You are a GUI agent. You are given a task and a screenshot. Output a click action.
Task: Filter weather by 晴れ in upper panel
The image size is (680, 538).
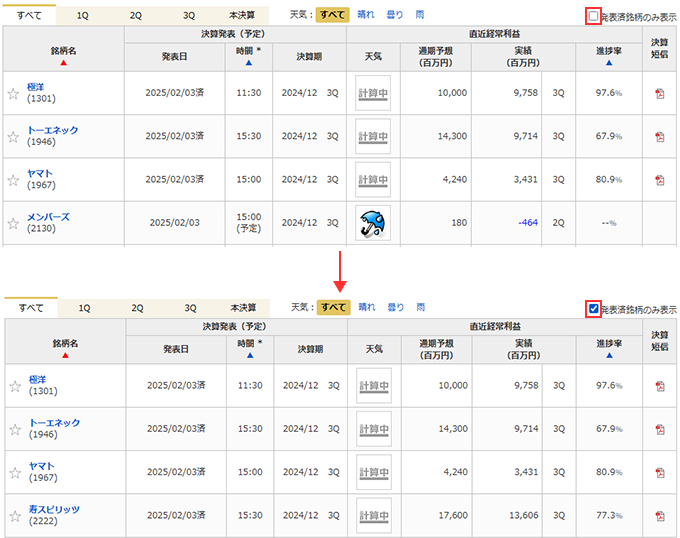pos(366,15)
